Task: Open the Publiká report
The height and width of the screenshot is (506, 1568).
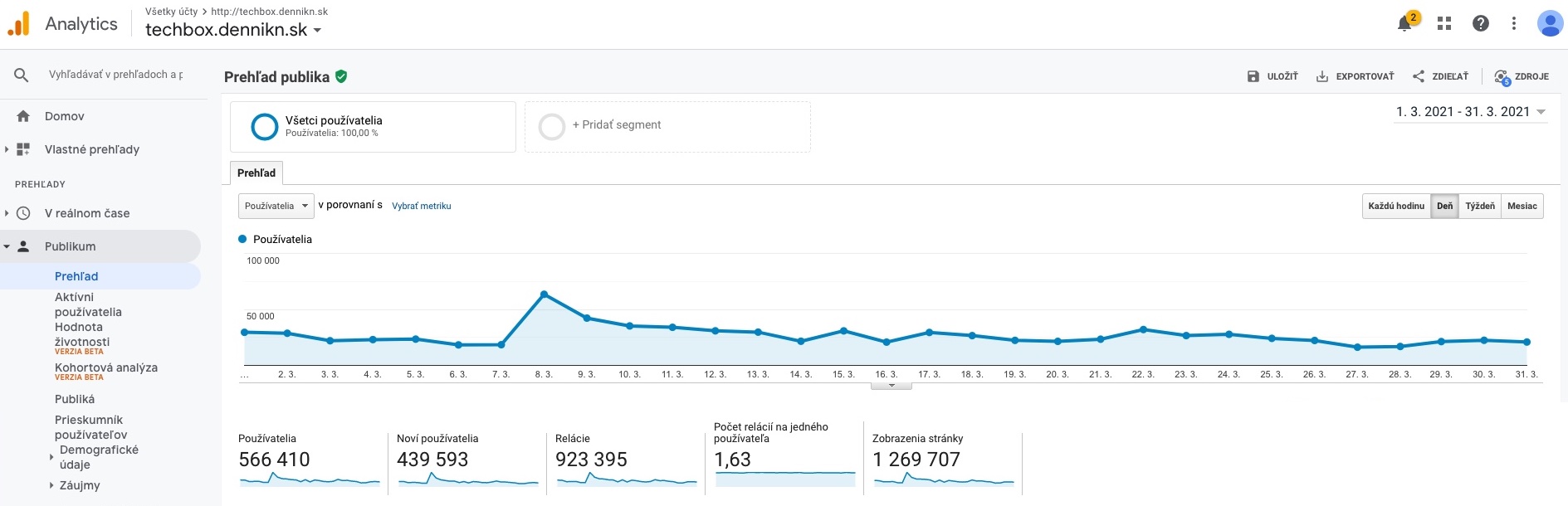Action: 75,399
